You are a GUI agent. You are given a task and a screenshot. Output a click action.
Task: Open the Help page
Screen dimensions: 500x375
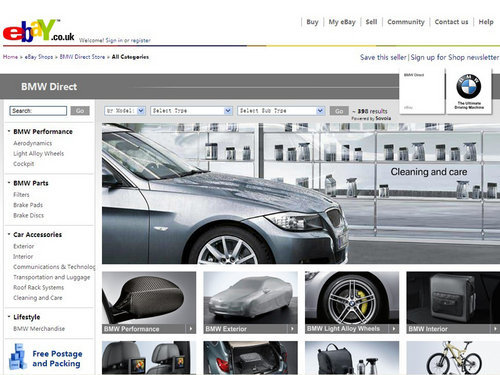[486, 22]
